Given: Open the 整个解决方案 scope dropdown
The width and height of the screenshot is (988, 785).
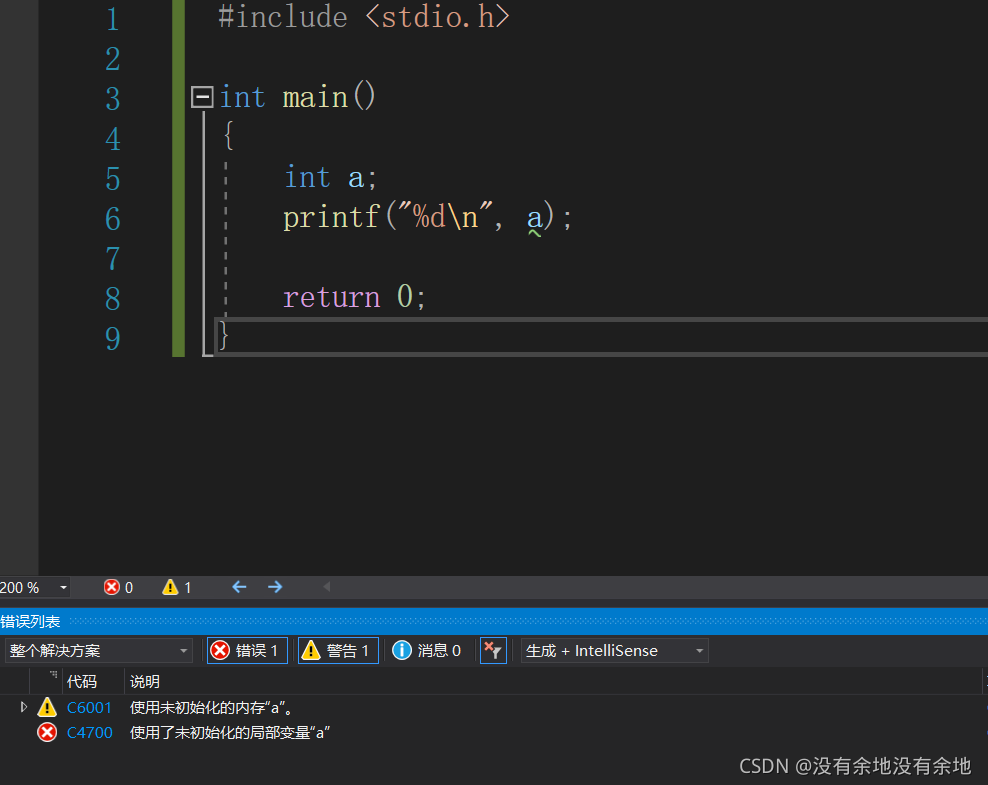Looking at the screenshot, I should 98,650.
